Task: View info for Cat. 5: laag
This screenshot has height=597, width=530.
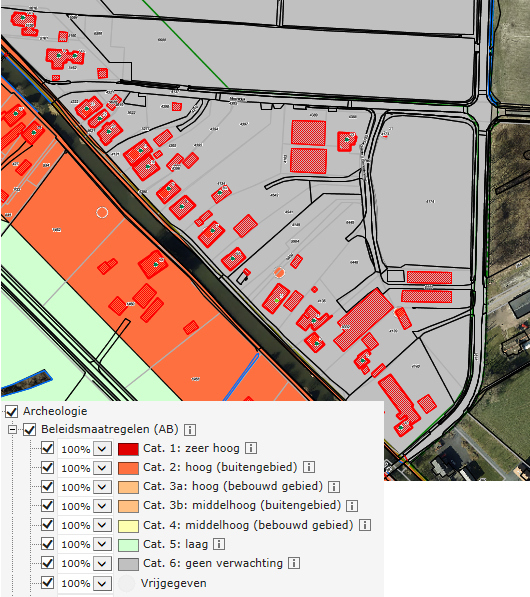Action: (x=219, y=544)
